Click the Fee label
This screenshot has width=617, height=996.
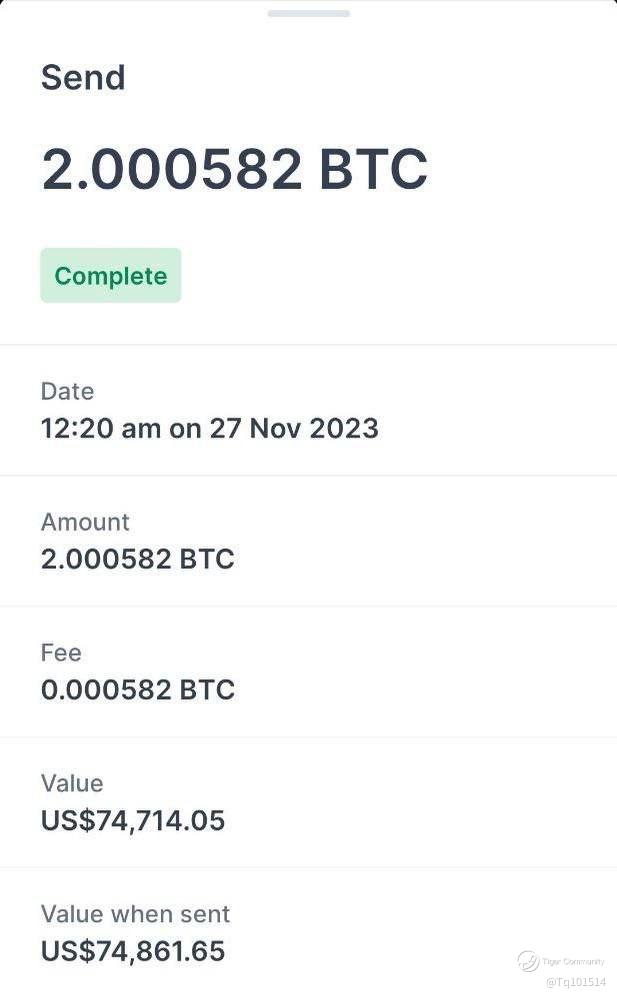61,653
